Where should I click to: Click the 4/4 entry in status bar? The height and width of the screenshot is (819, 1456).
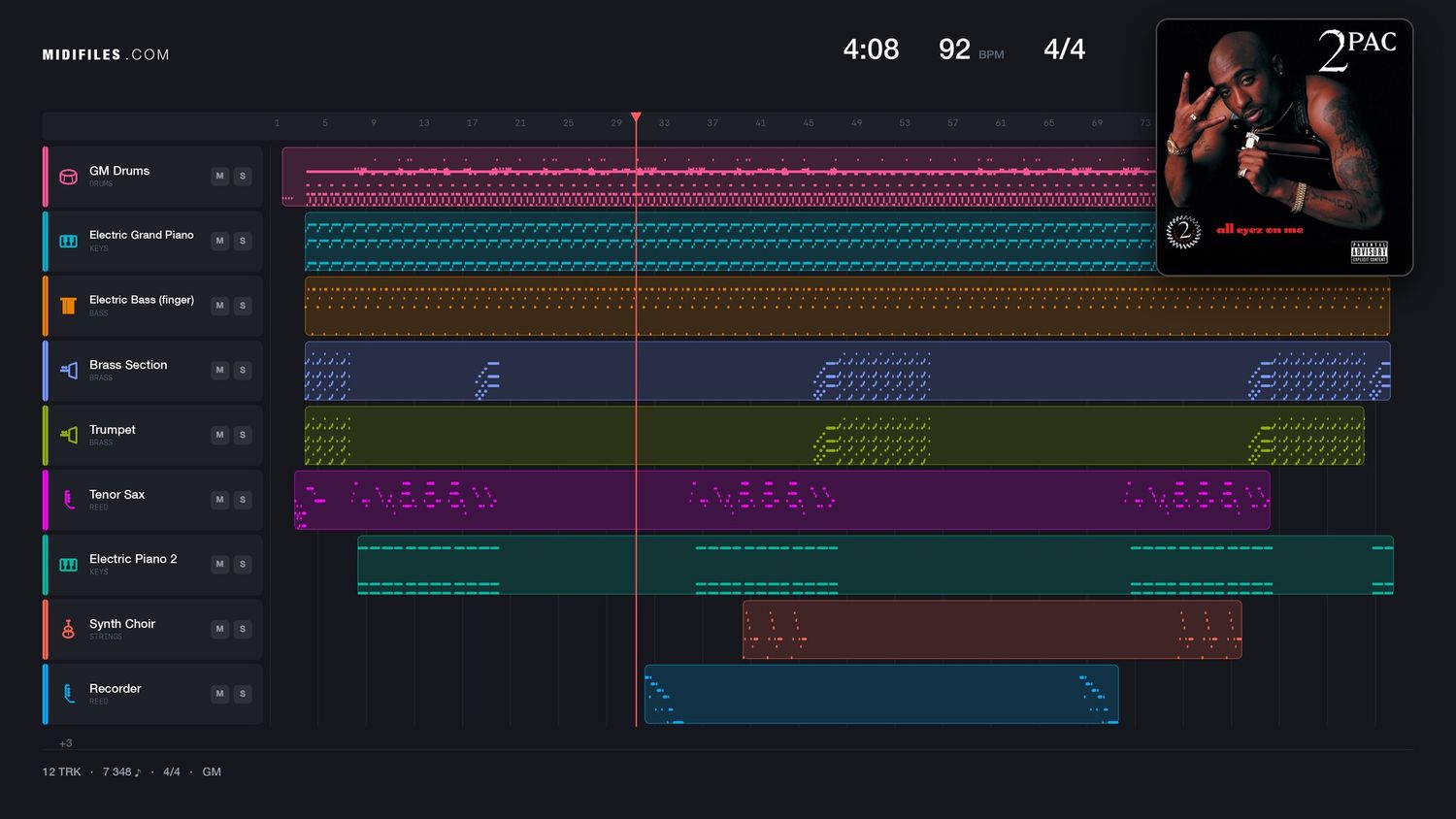[172, 772]
